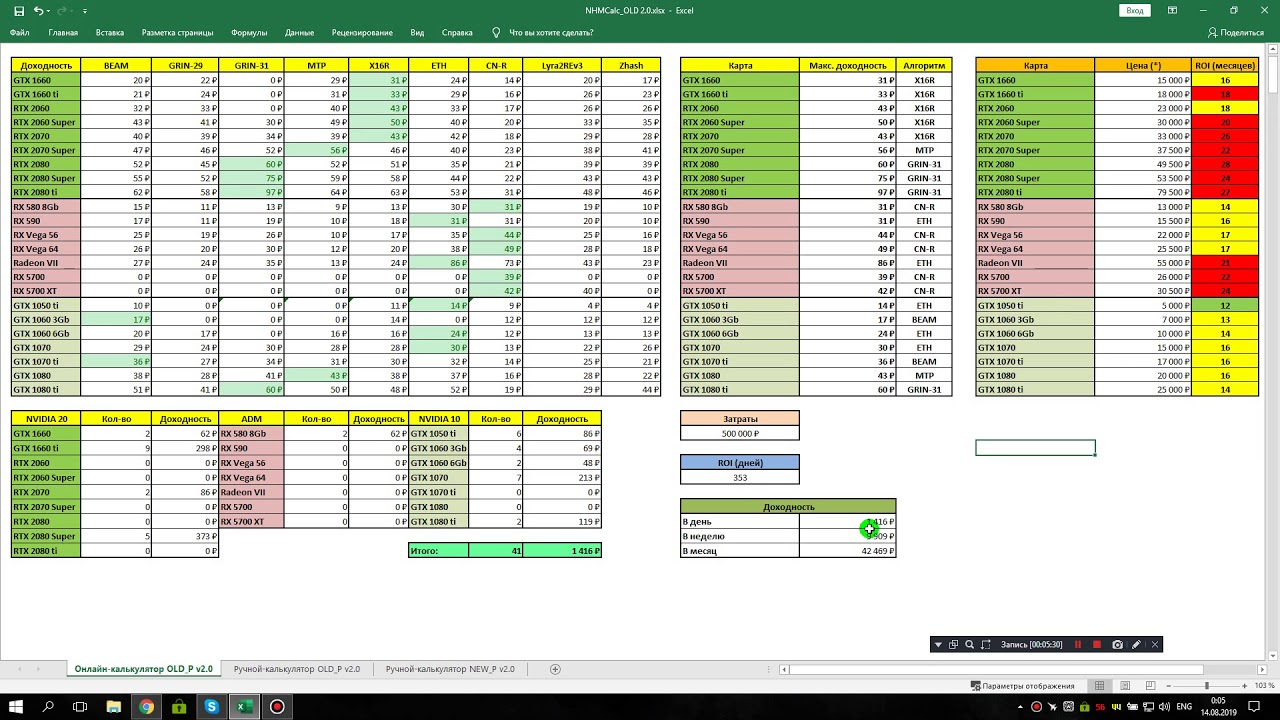Open Параметры отображения in status bar
1280x720 pixels.
[1022, 686]
